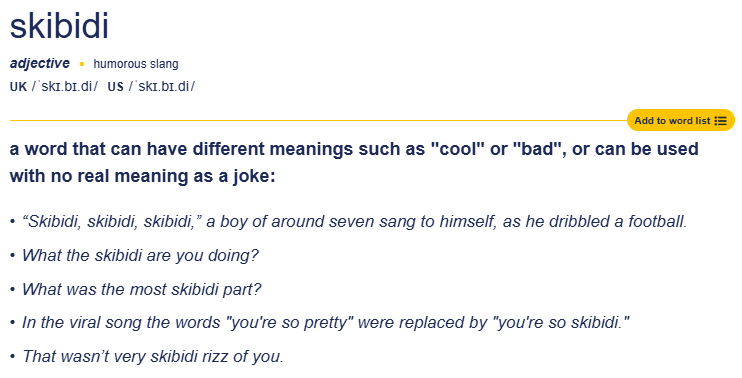Image resolution: width=742 pixels, height=378 pixels.
Task: Click the US pronunciation transcription
Action: pyautogui.click(x=162, y=87)
